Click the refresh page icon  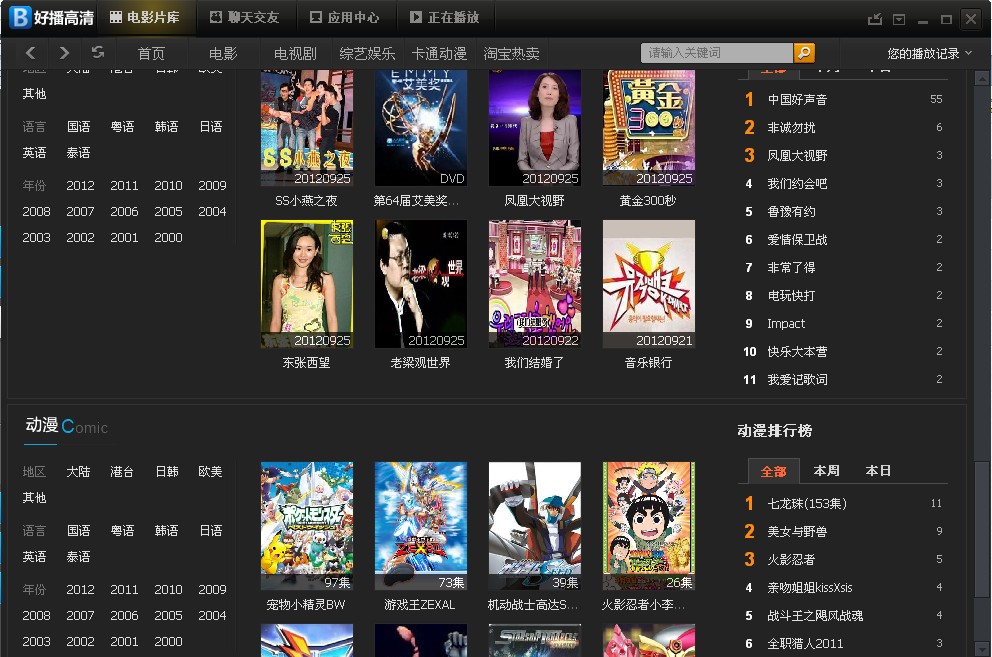click(97, 52)
